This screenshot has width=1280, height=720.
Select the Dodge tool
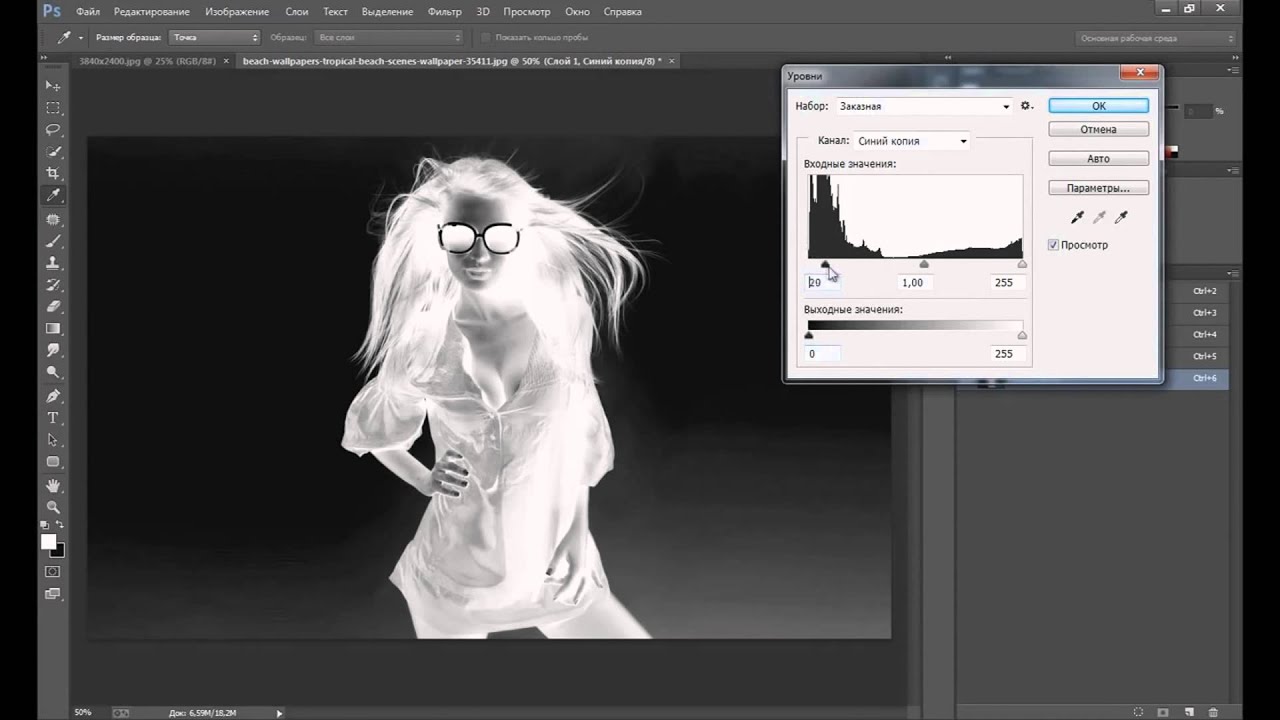[x=53, y=373]
